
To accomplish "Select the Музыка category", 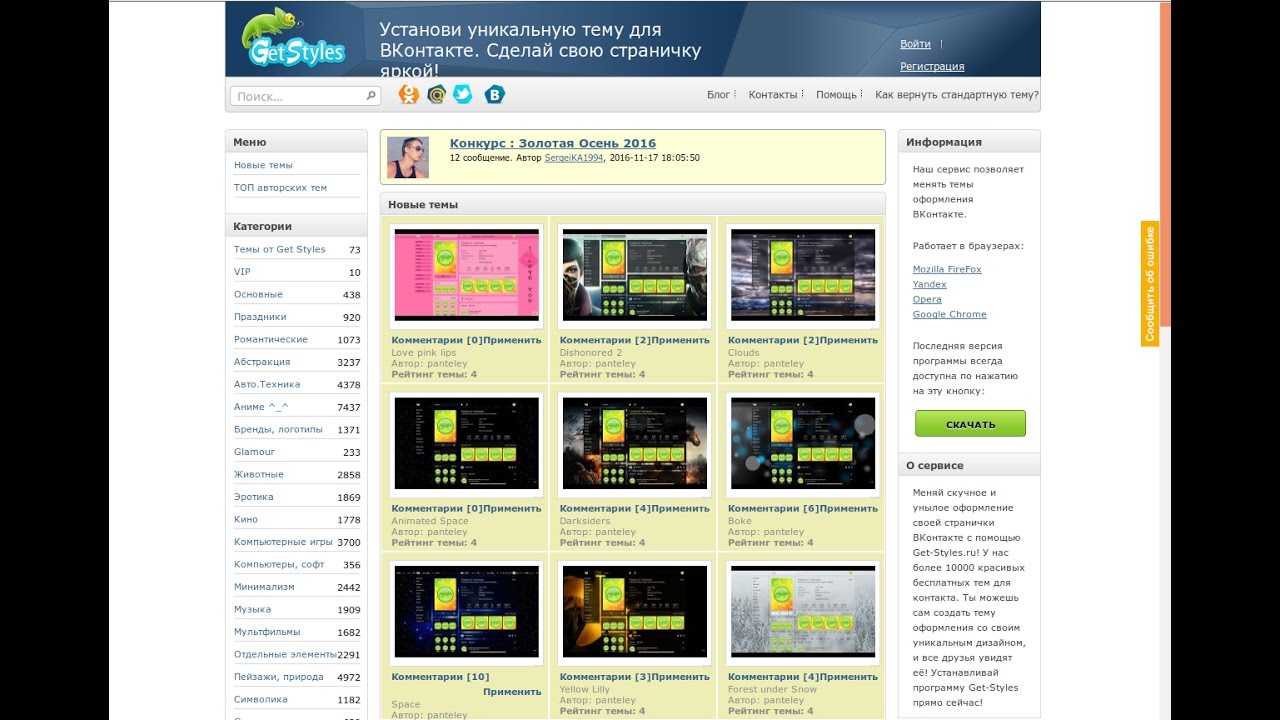I will [252, 609].
